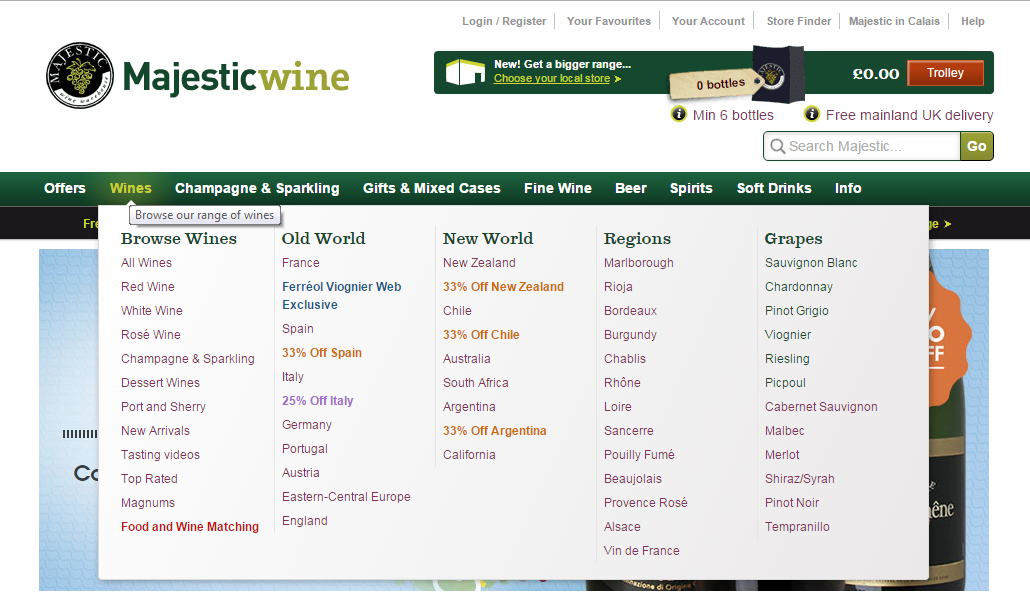Select Vin de France

(642, 551)
